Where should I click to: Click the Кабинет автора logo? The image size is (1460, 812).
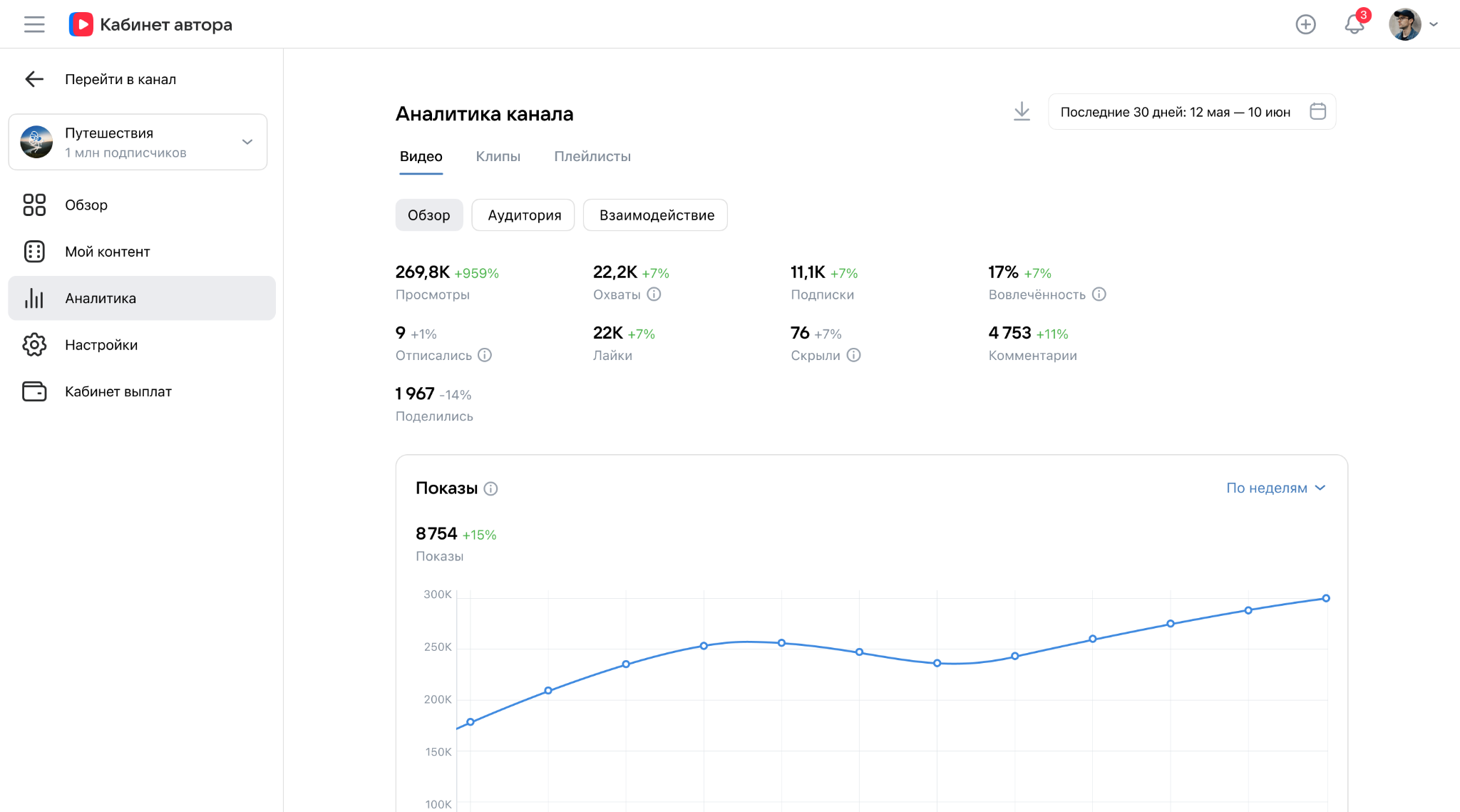point(150,24)
